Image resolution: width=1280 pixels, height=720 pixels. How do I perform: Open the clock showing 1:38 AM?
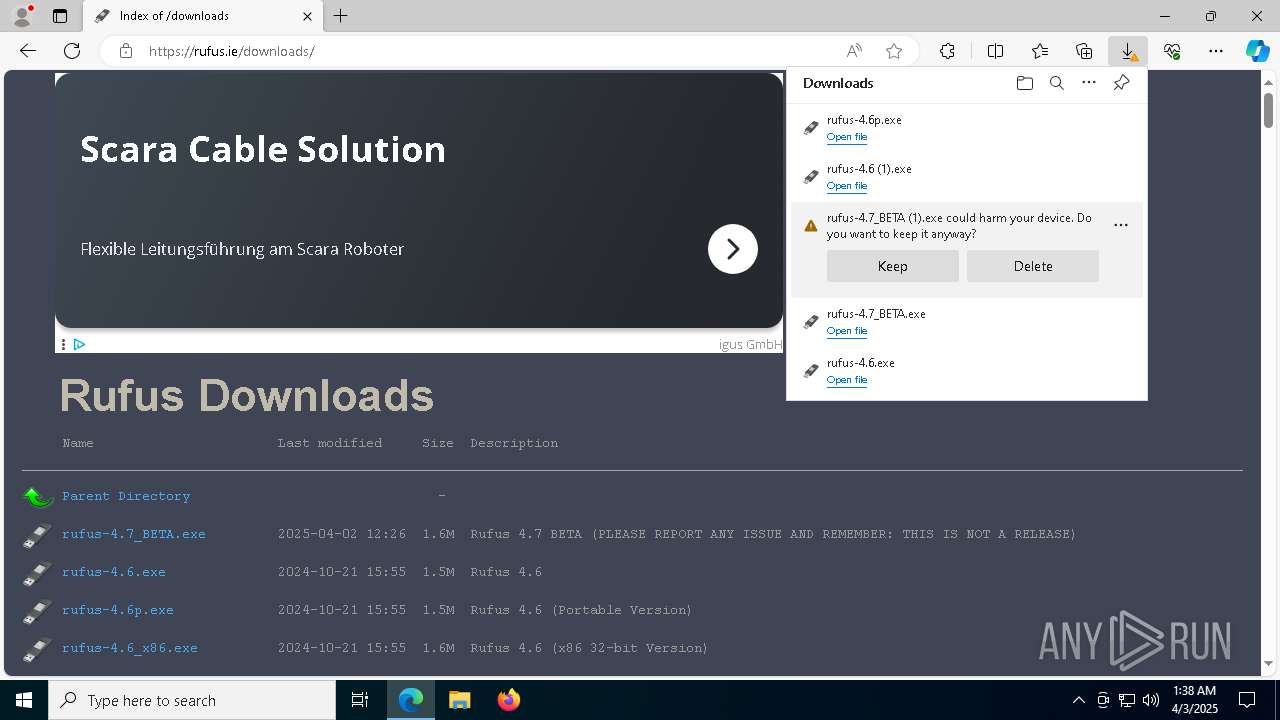1194,700
